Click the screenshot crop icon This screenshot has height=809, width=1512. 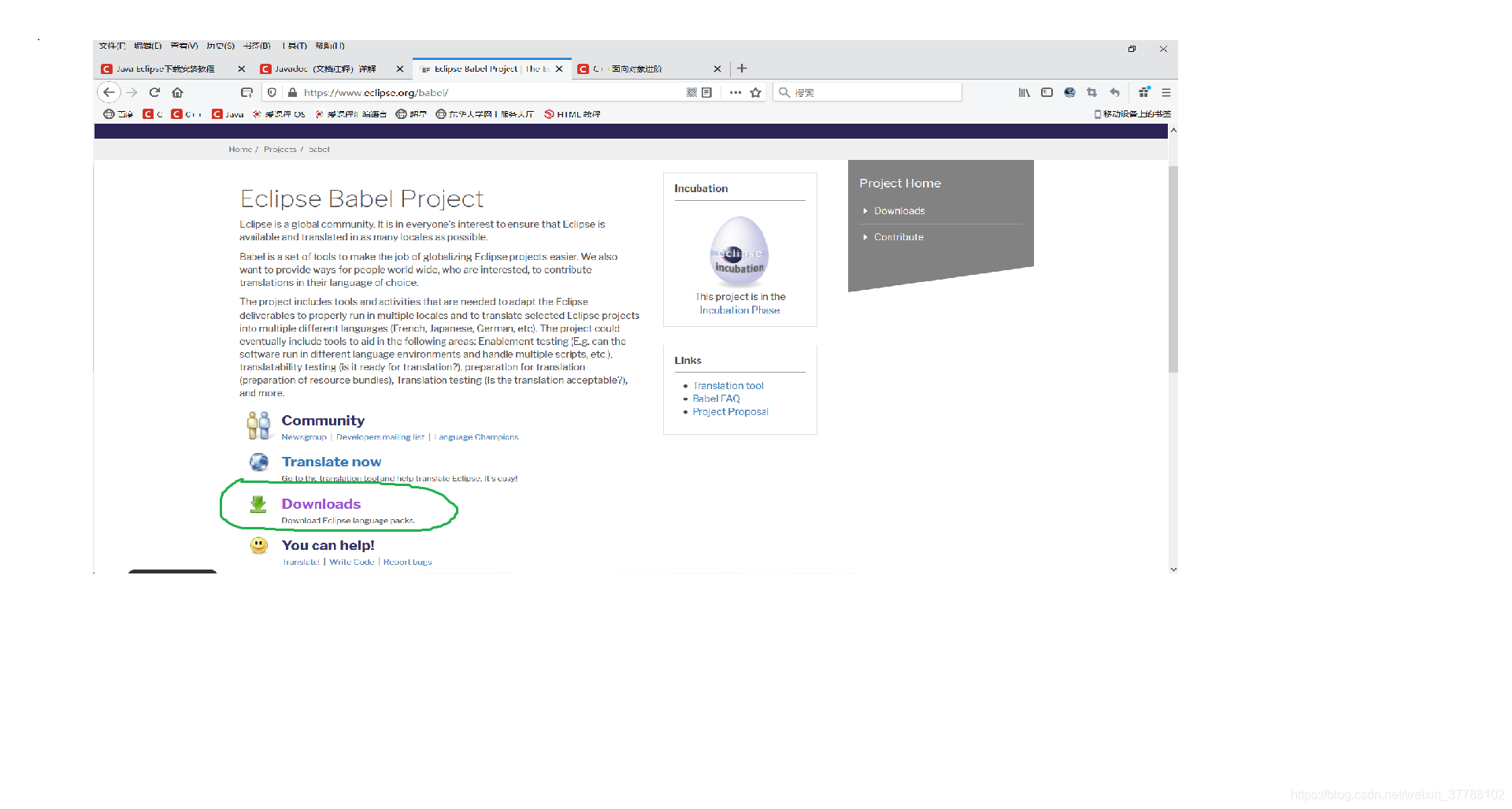pyautogui.click(x=1091, y=92)
